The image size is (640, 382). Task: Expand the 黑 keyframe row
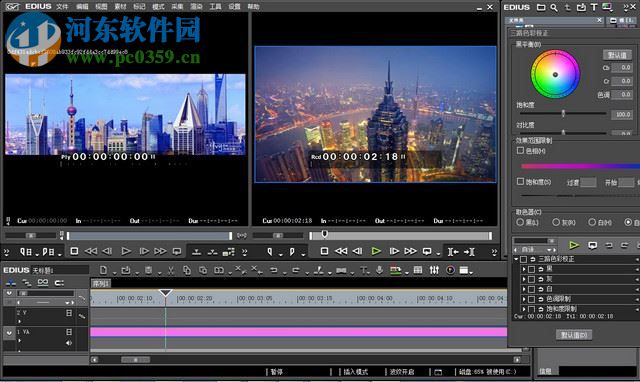524,269
